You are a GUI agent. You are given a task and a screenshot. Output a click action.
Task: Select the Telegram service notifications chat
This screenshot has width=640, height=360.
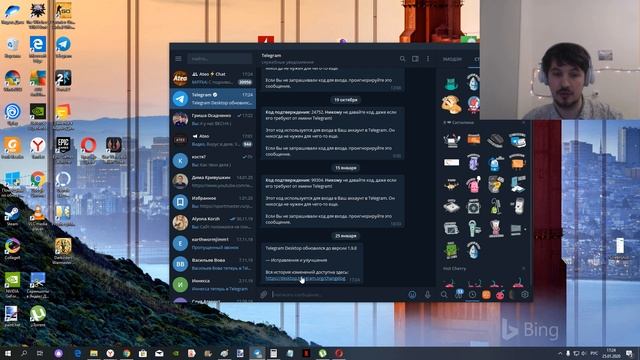213,98
